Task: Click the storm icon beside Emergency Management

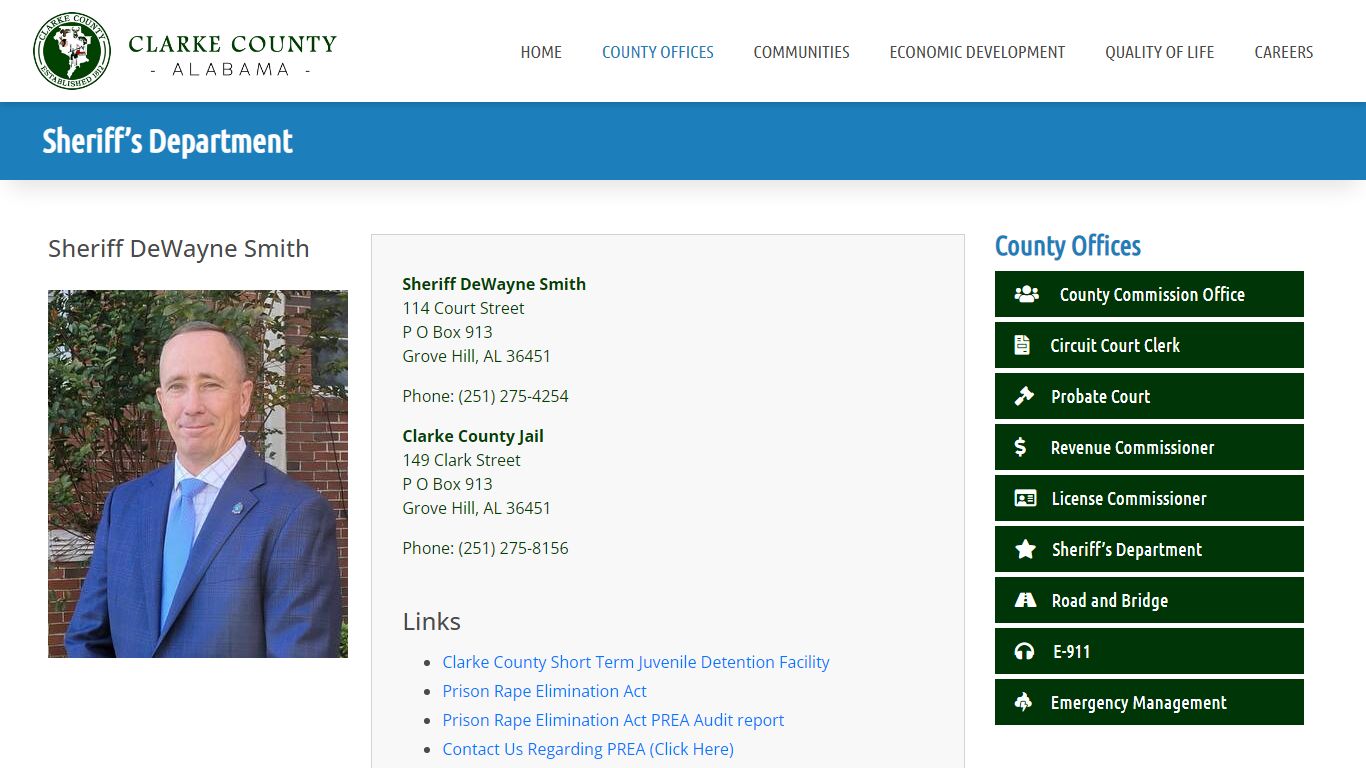Action: click(1023, 702)
